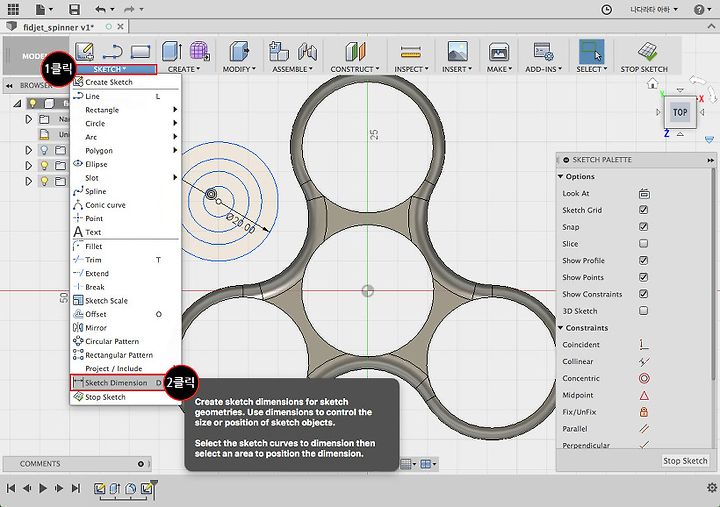Enable the Slice checkbox

643,243
